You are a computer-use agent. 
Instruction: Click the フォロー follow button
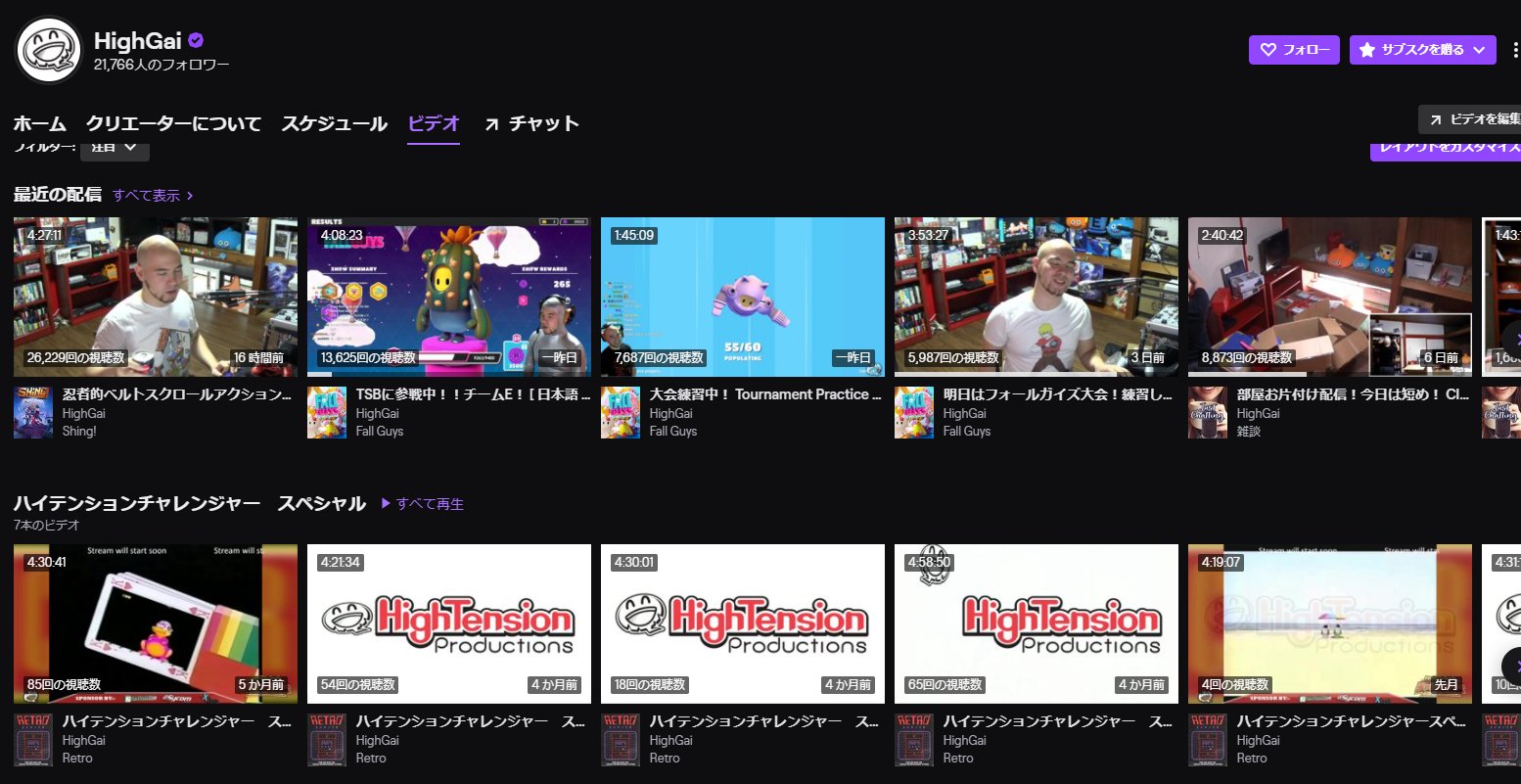pos(1294,50)
